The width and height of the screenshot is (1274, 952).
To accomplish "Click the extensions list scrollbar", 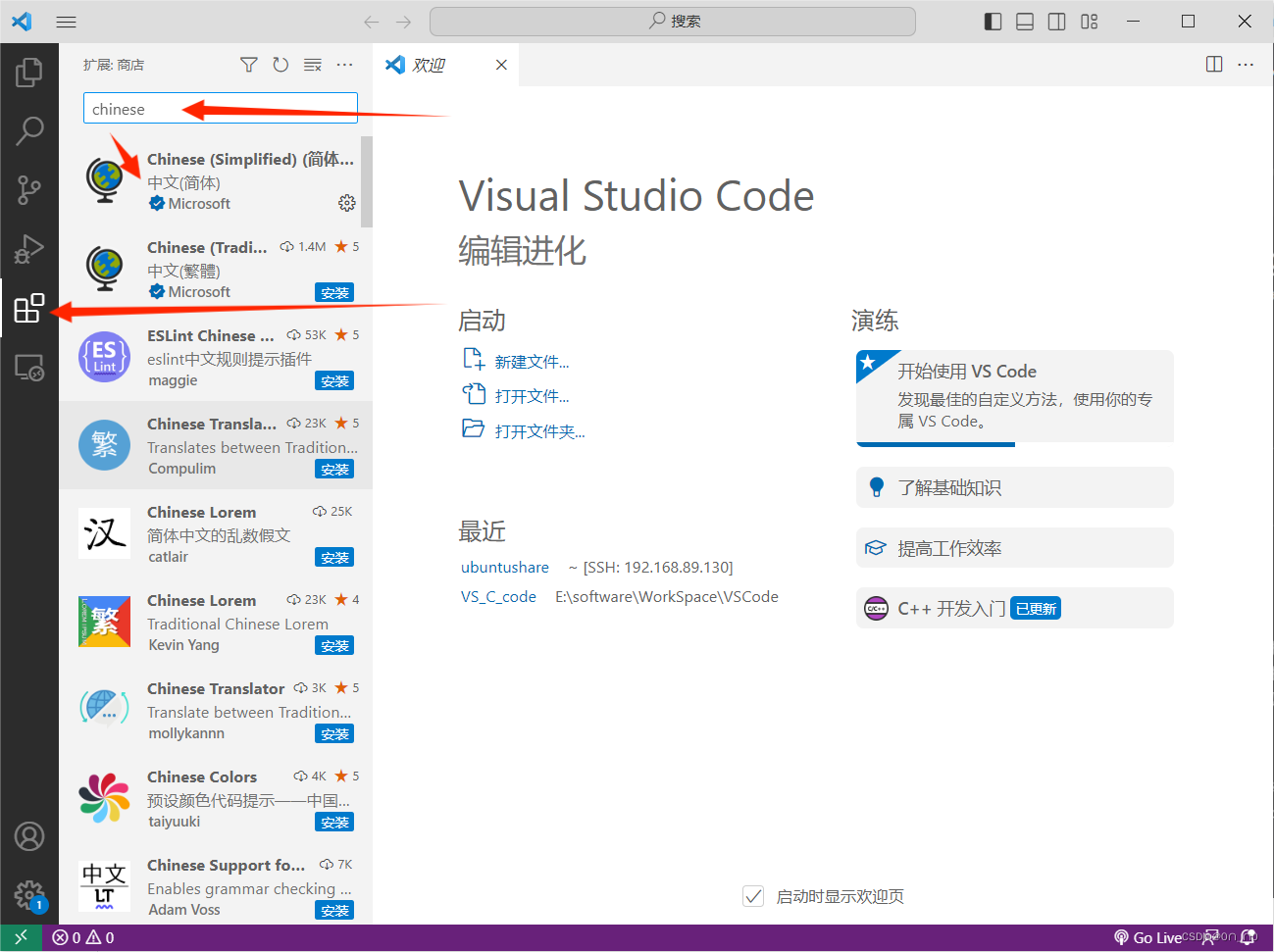I will (367, 181).
